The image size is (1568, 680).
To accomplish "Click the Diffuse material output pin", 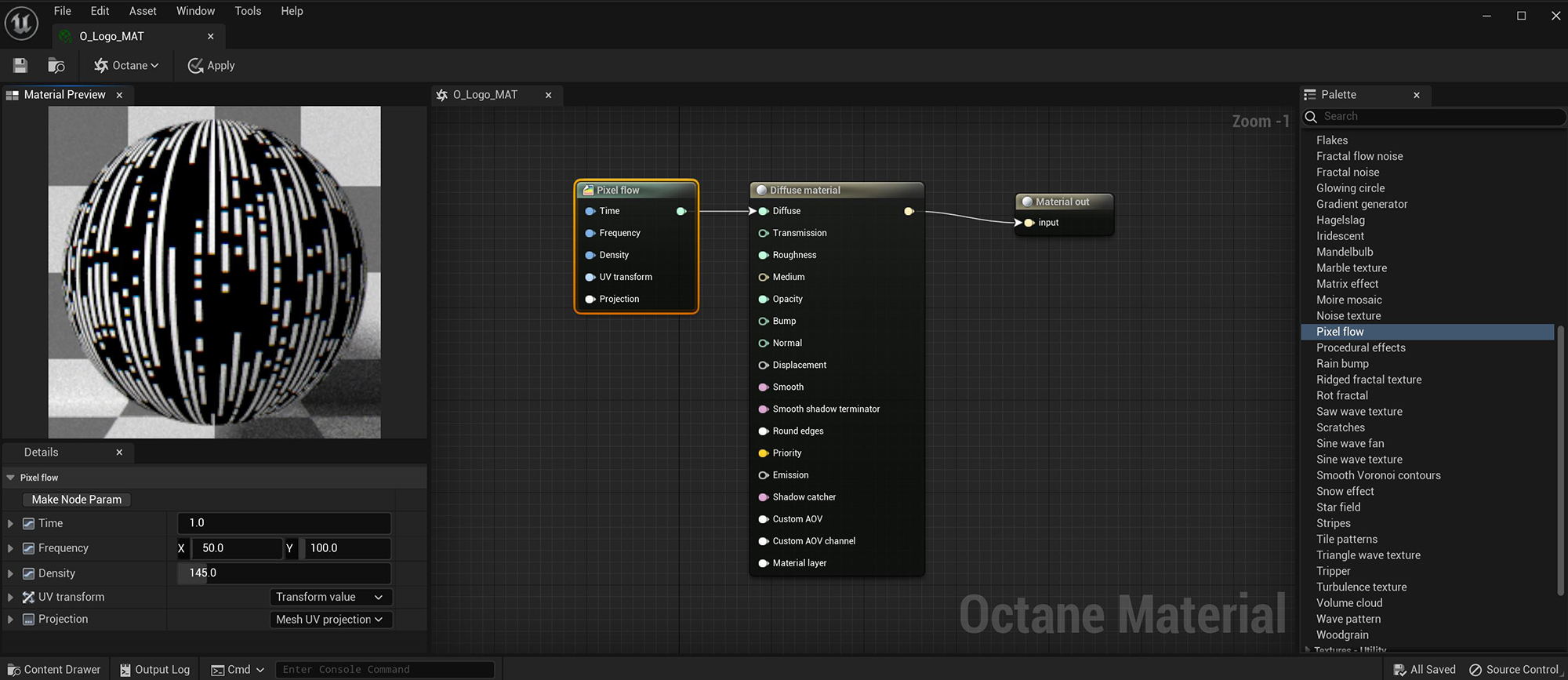I will click(909, 211).
